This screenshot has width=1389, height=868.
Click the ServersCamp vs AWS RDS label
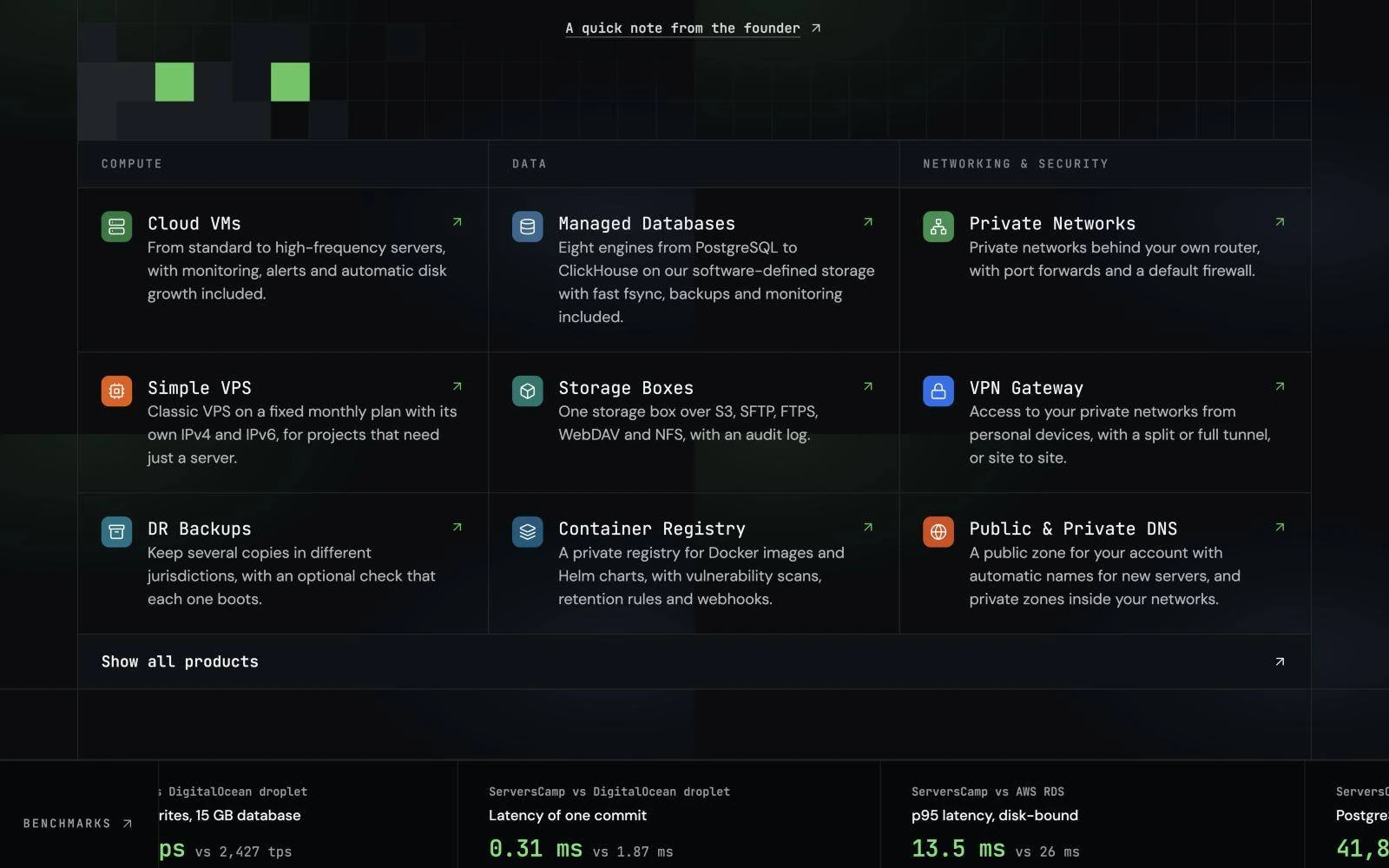pyautogui.click(x=988, y=792)
